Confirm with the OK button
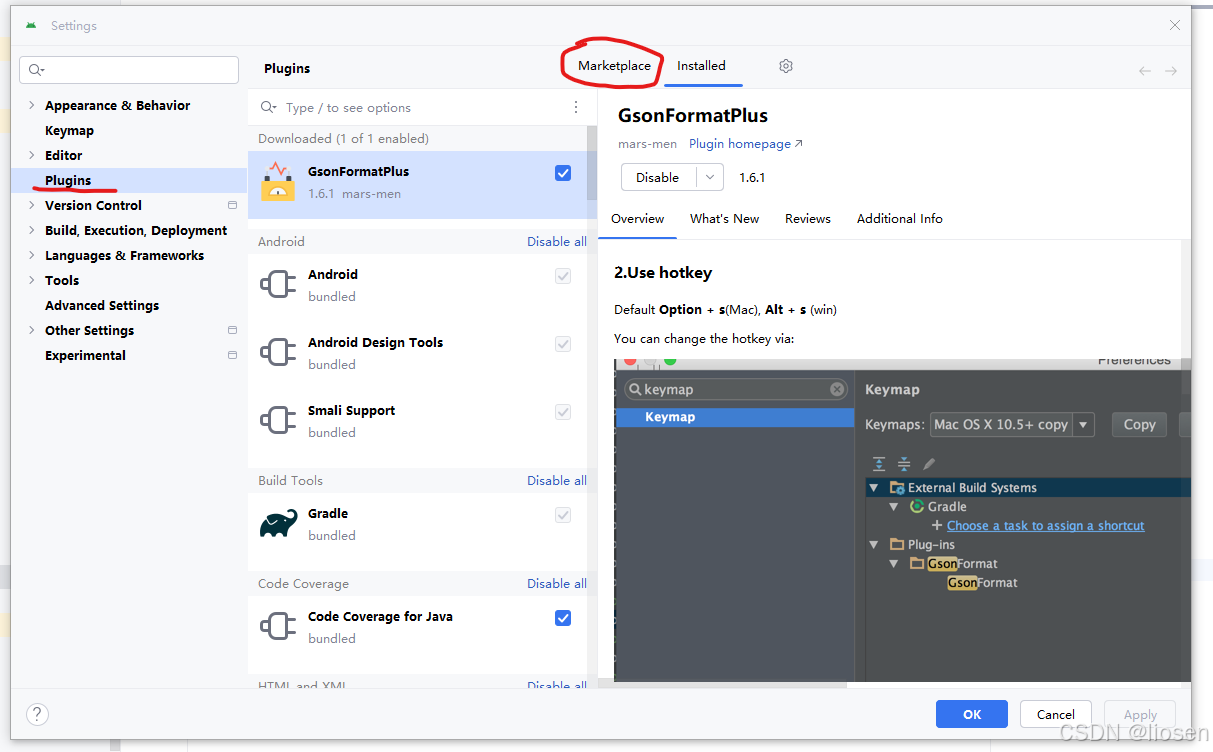The image size is (1213, 752). [x=972, y=714]
